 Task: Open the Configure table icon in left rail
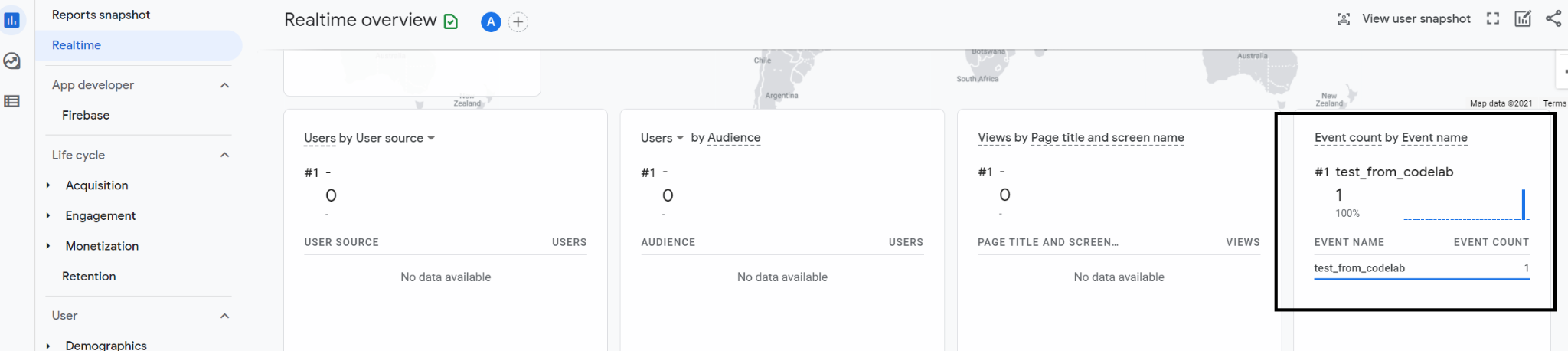(x=11, y=101)
